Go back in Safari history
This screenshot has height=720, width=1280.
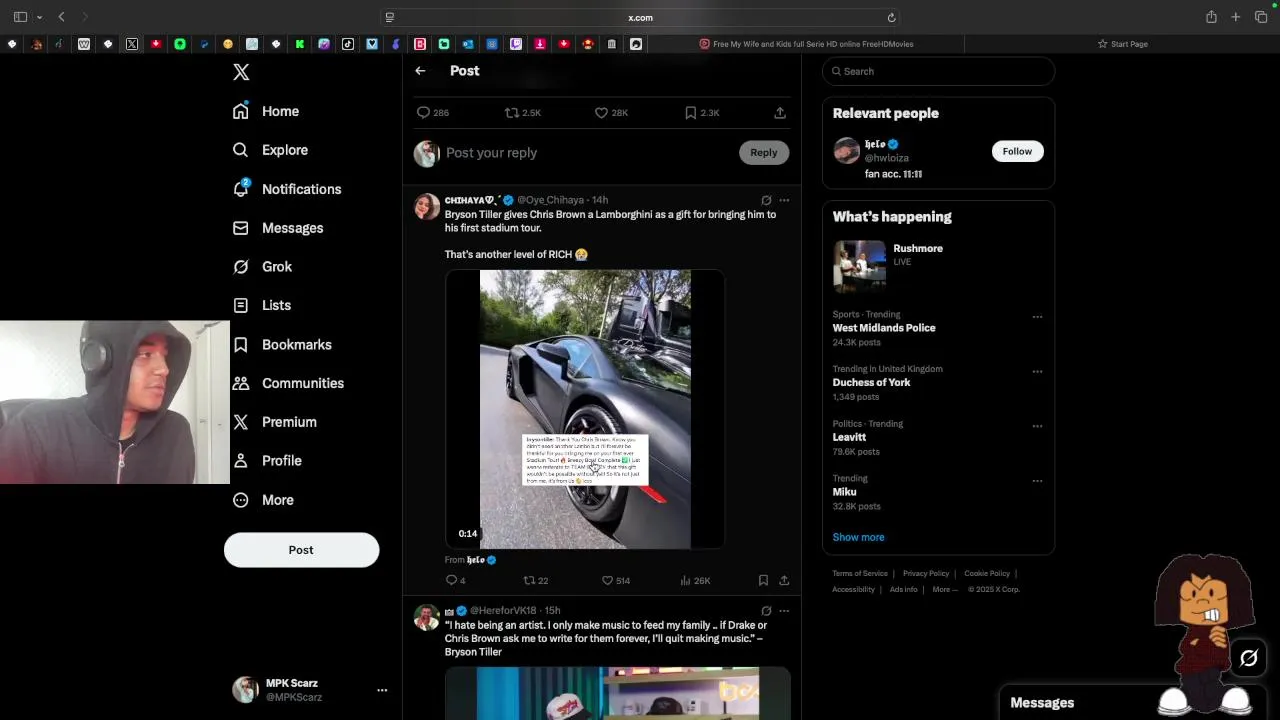[61, 17]
